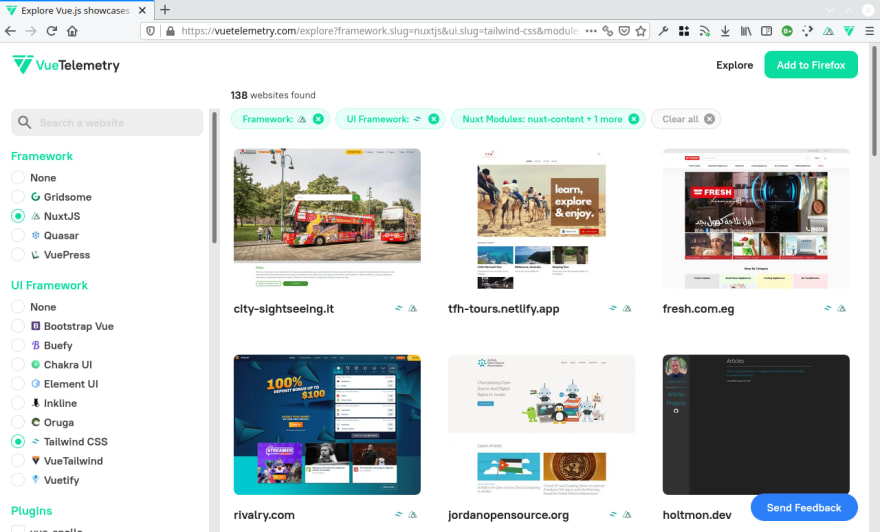Open the Explore navigation link
This screenshot has width=880, height=532.
coord(734,65)
